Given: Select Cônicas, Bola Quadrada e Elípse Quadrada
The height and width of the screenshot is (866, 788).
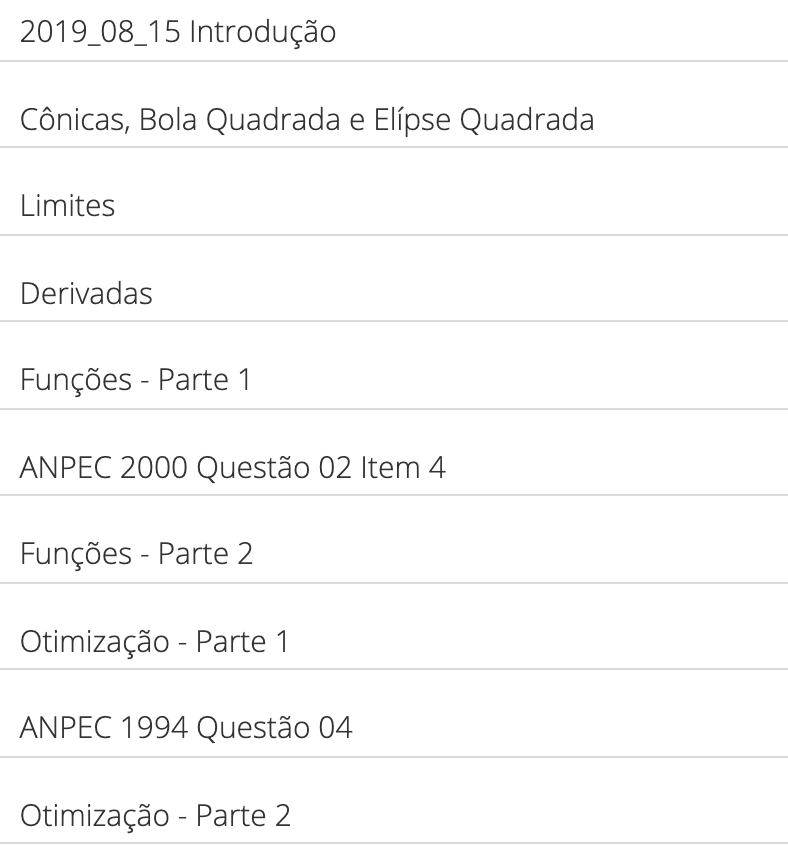Looking at the screenshot, I should click(394, 119).
